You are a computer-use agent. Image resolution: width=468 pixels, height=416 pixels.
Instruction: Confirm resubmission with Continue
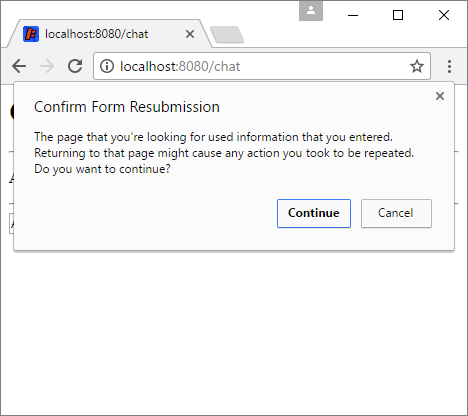(314, 213)
